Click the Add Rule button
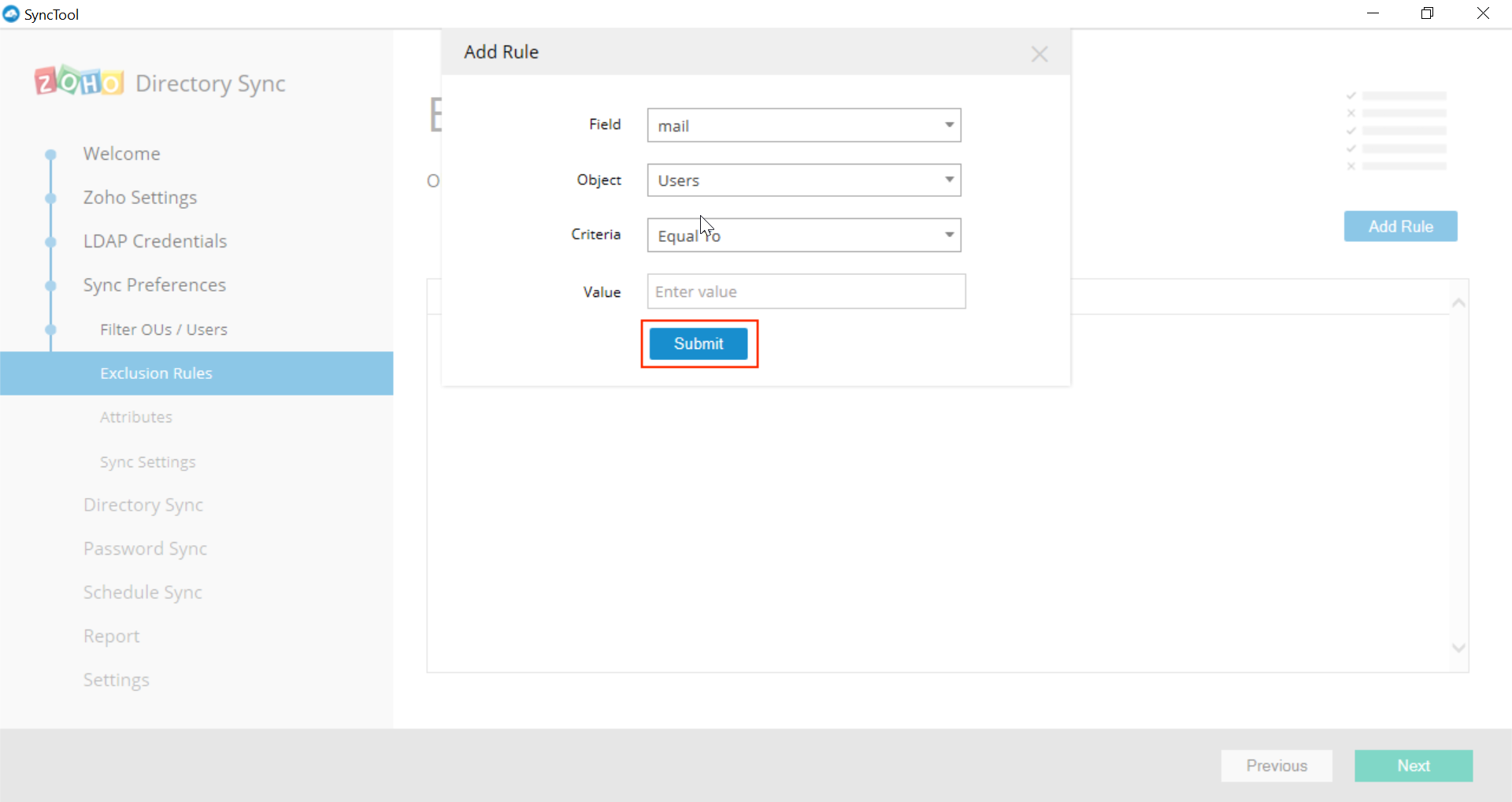 coord(1401,226)
